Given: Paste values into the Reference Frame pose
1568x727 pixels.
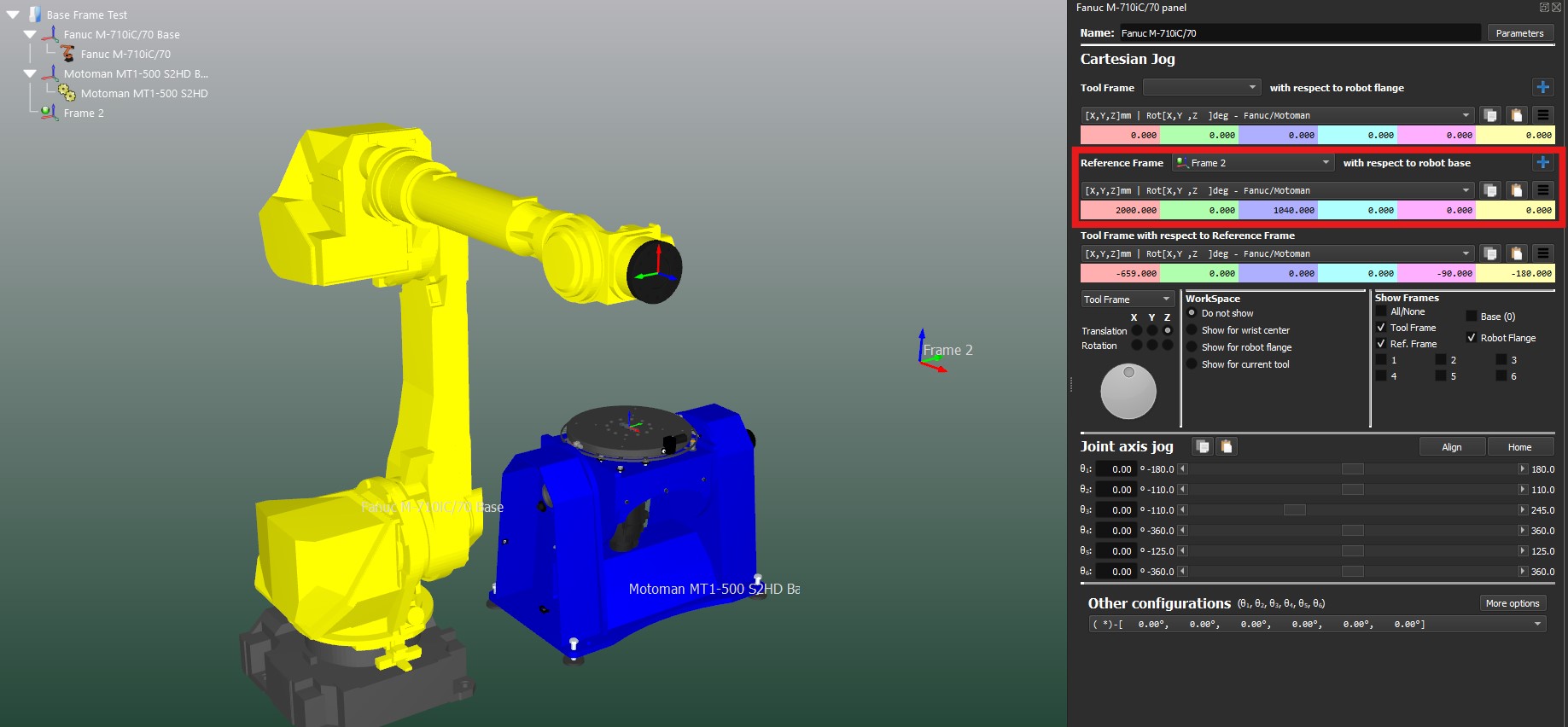Looking at the screenshot, I should pos(1516,190).
